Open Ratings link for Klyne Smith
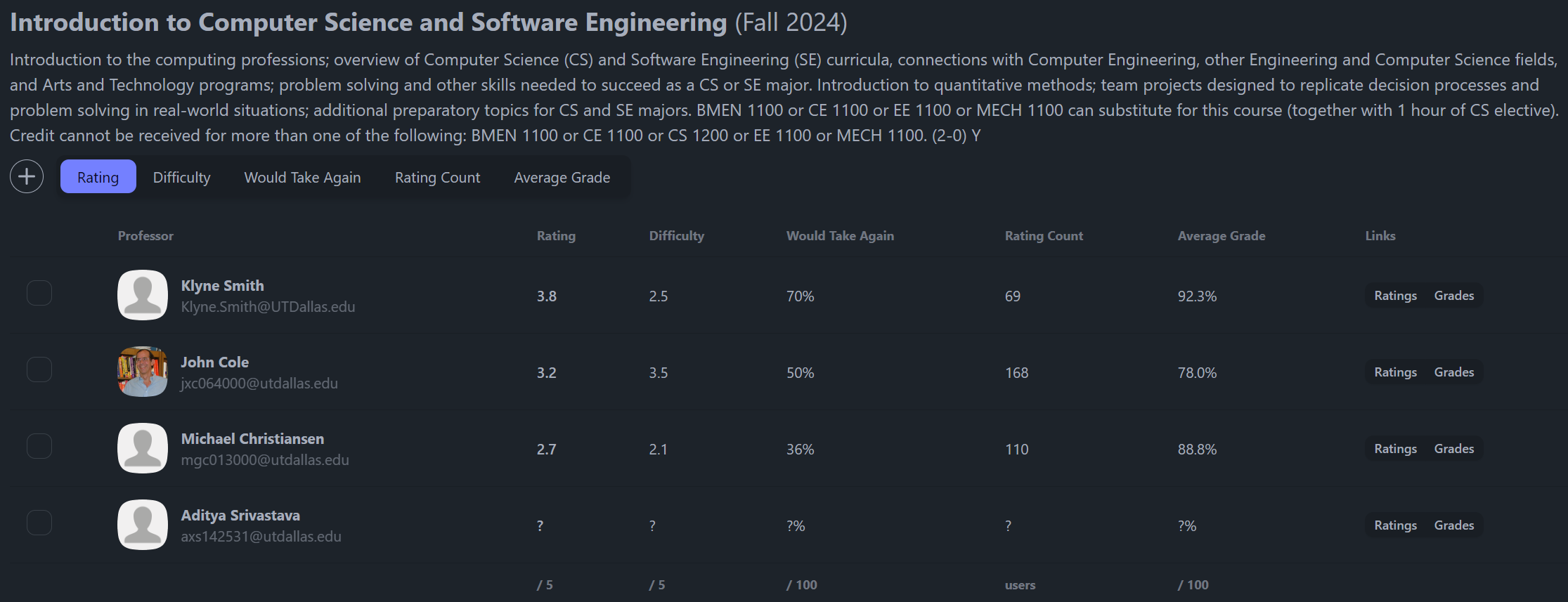The height and width of the screenshot is (602, 1568). point(1395,296)
